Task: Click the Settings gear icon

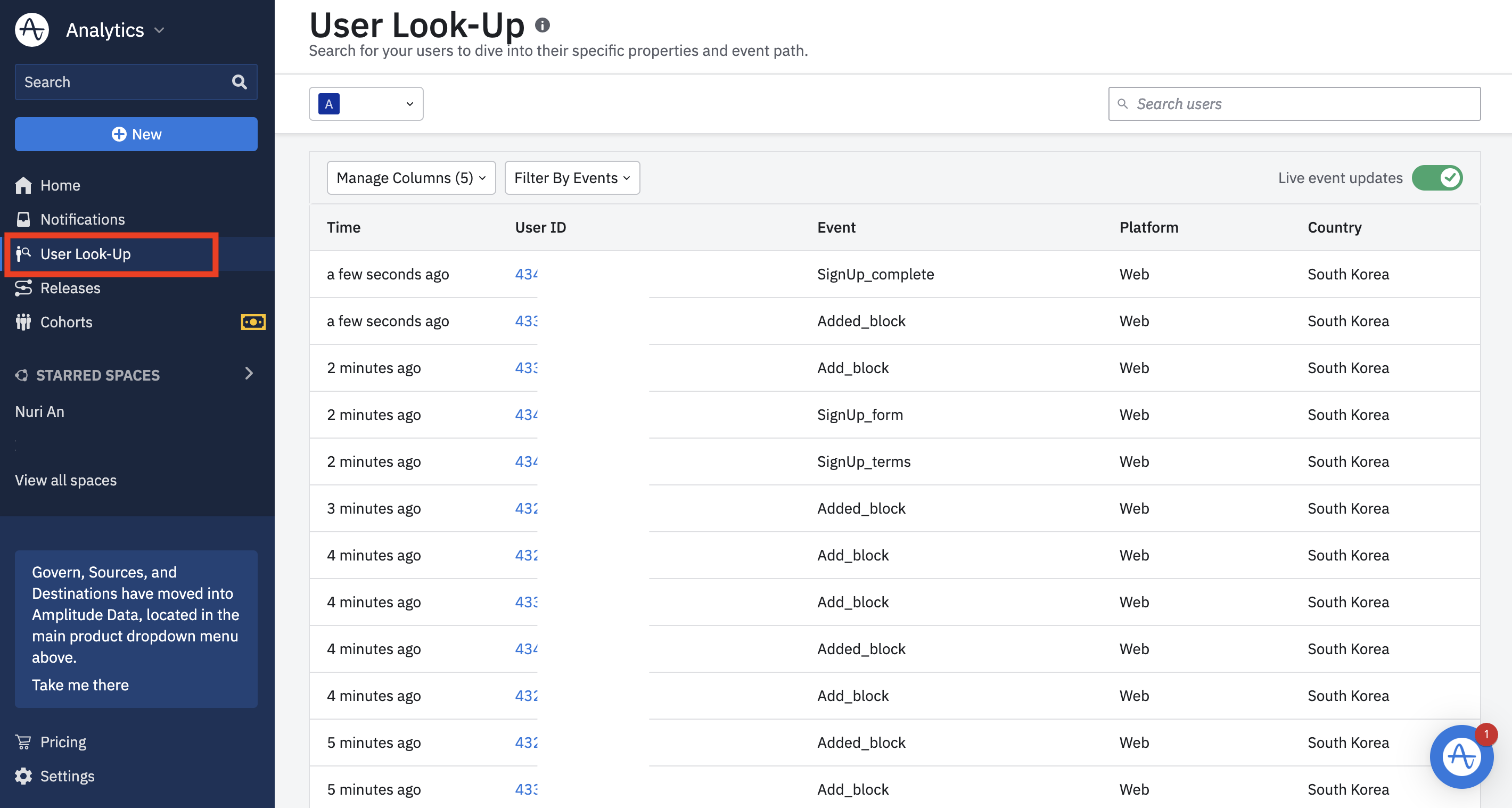Action: pos(23,776)
